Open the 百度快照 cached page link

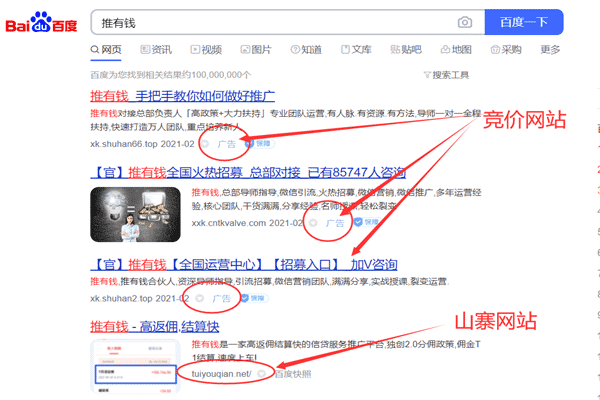pos(293,374)
